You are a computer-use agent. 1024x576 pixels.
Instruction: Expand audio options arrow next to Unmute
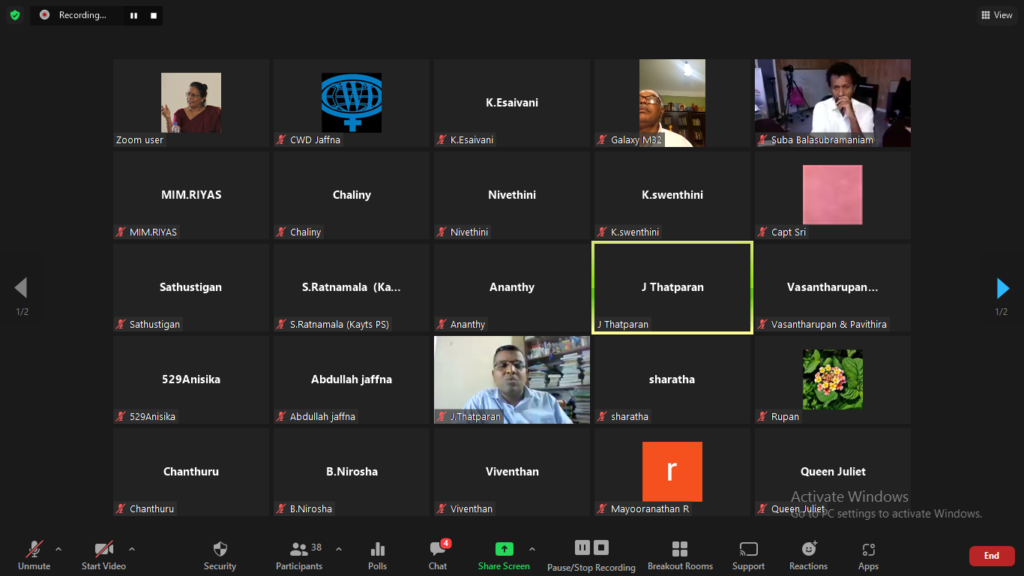click(58, 549)
